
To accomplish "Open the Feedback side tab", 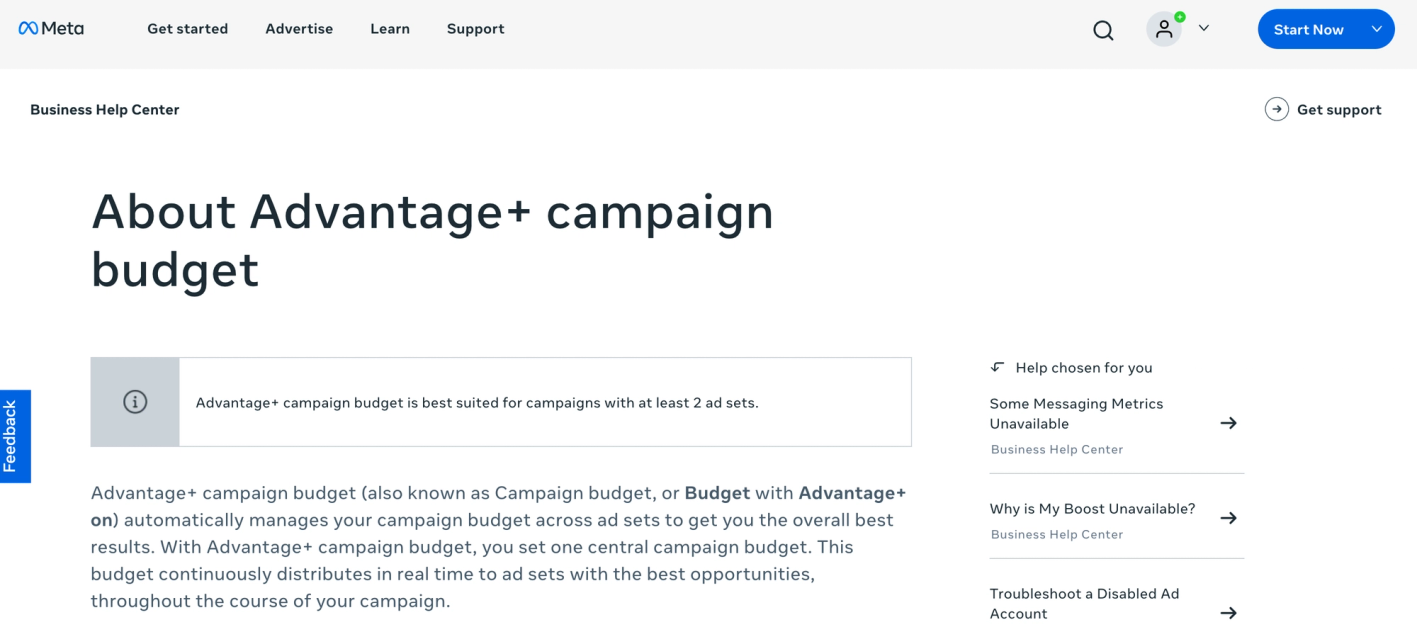I will point(15,436).
